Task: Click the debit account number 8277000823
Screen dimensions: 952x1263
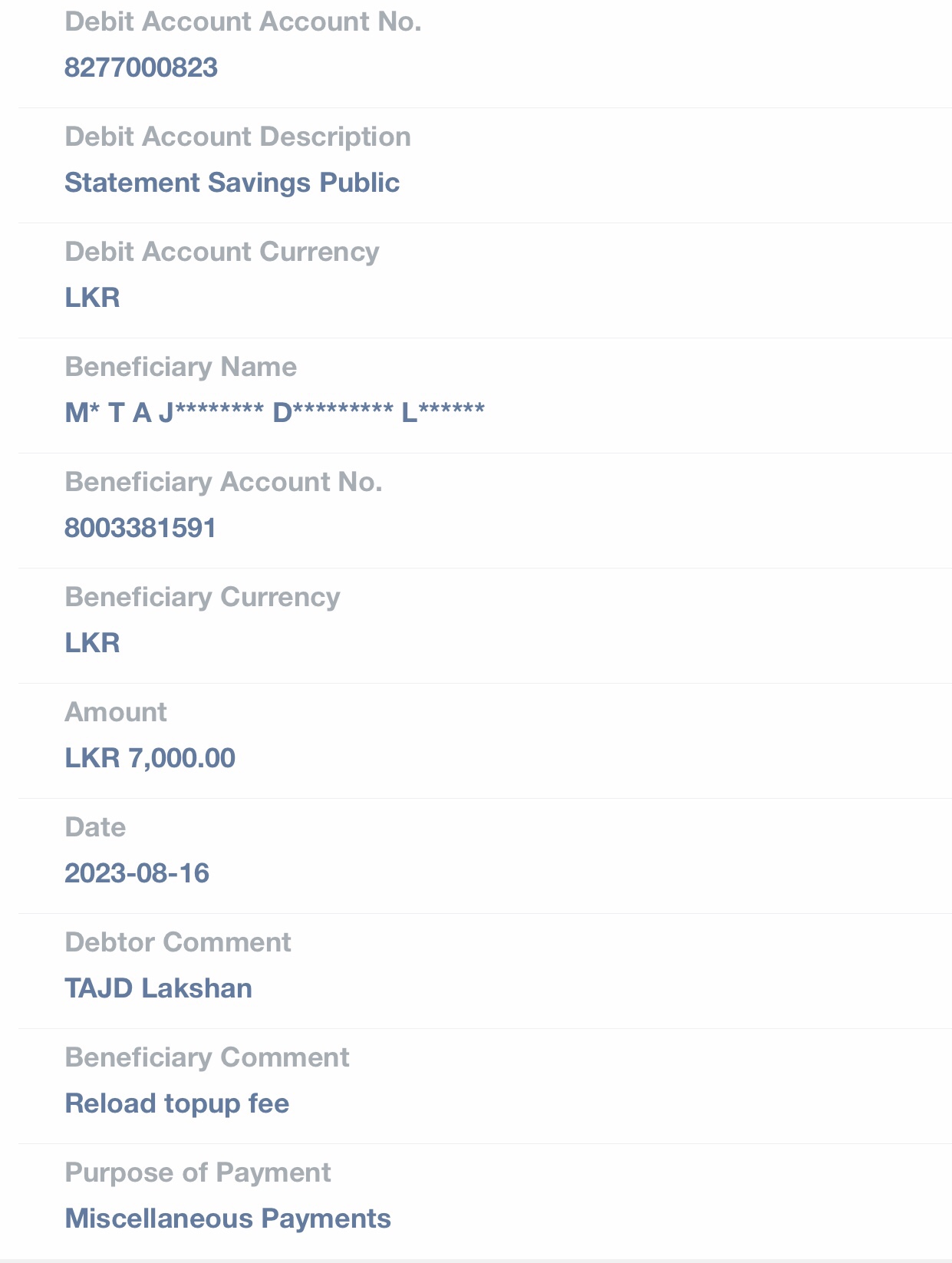Action: 141,68
